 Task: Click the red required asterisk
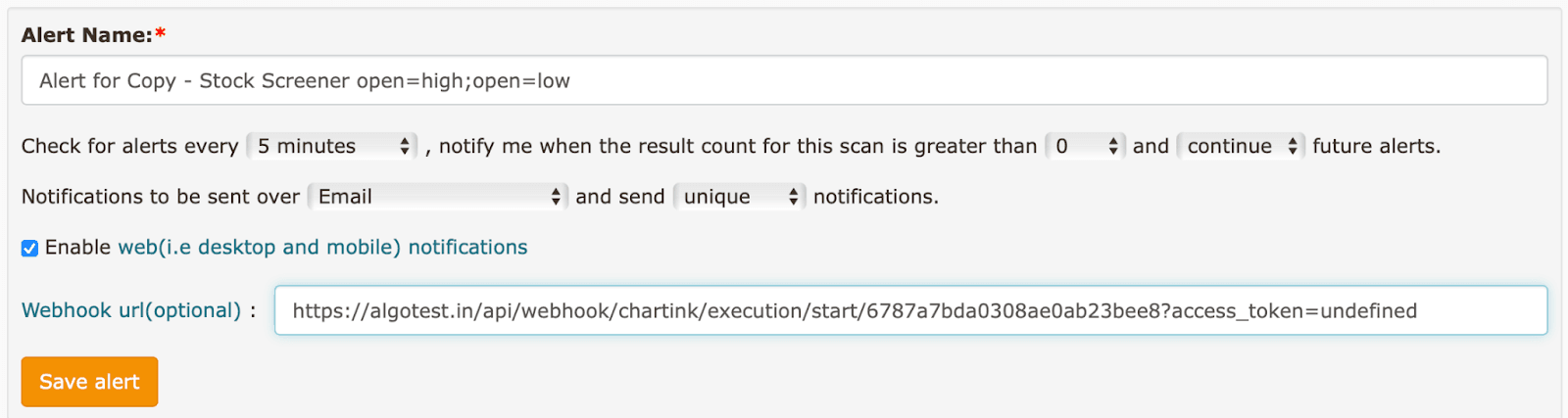pyautogui.click(x=161, y=34)
